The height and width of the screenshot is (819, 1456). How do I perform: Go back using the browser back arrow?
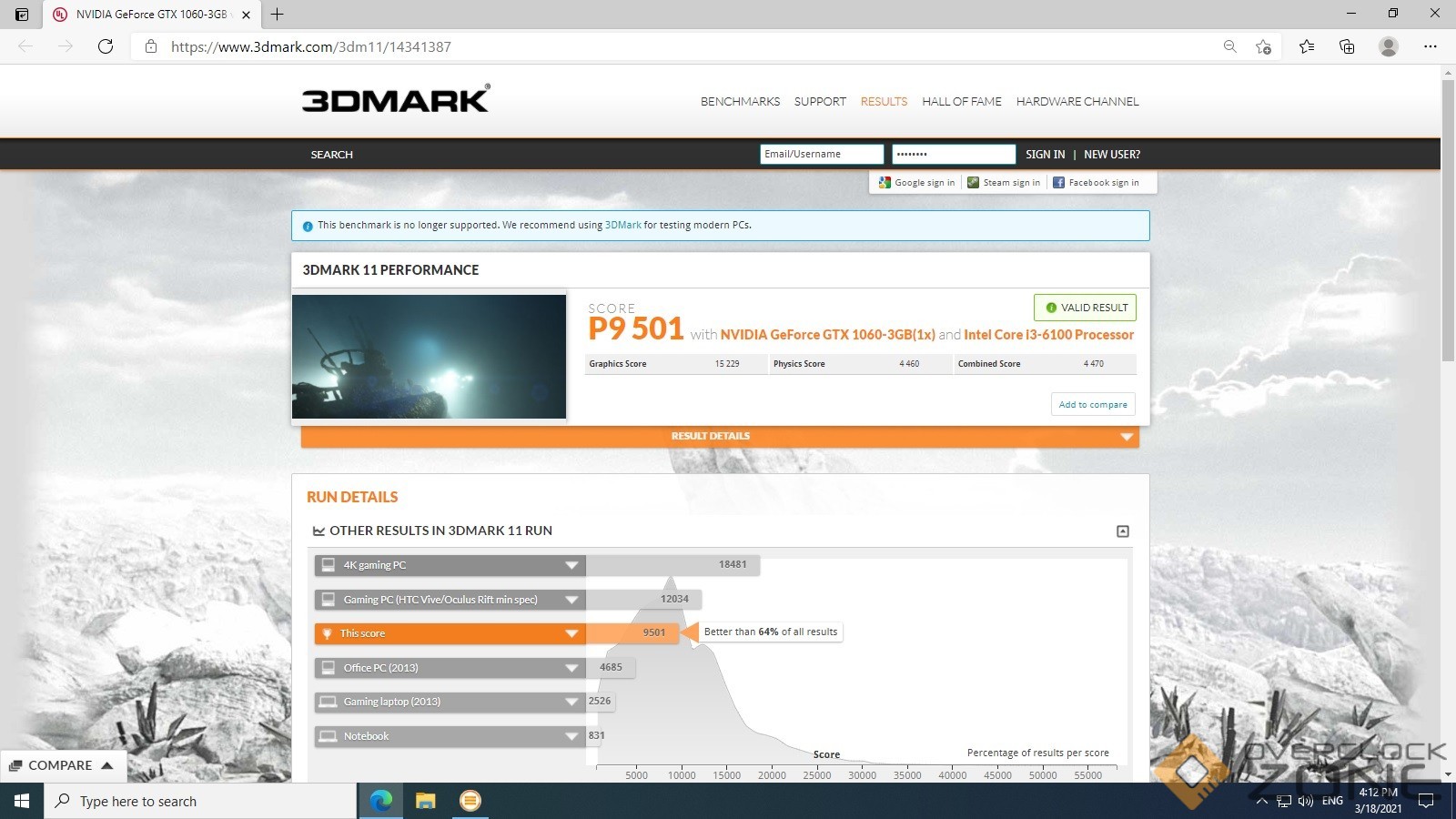(x=25, y=46)
